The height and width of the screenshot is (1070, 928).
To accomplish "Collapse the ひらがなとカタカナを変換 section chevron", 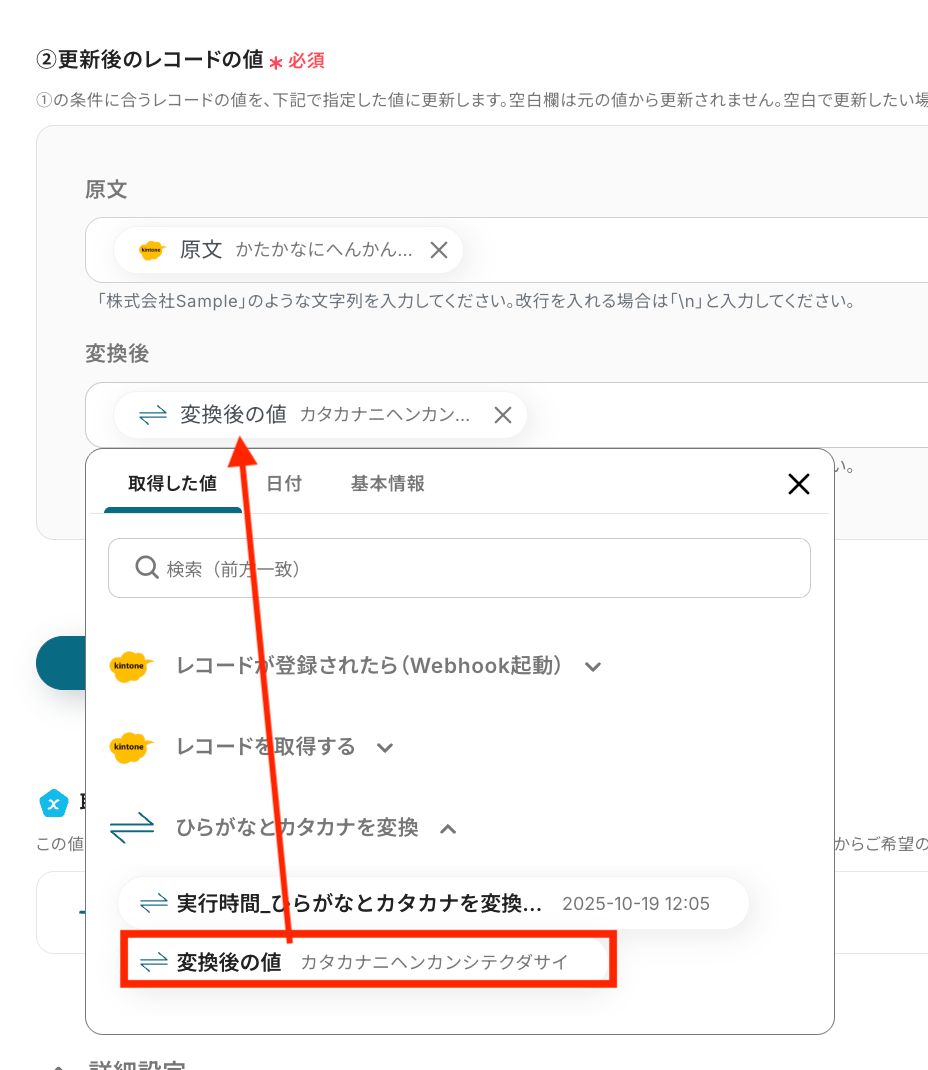I will coord(448,829).
